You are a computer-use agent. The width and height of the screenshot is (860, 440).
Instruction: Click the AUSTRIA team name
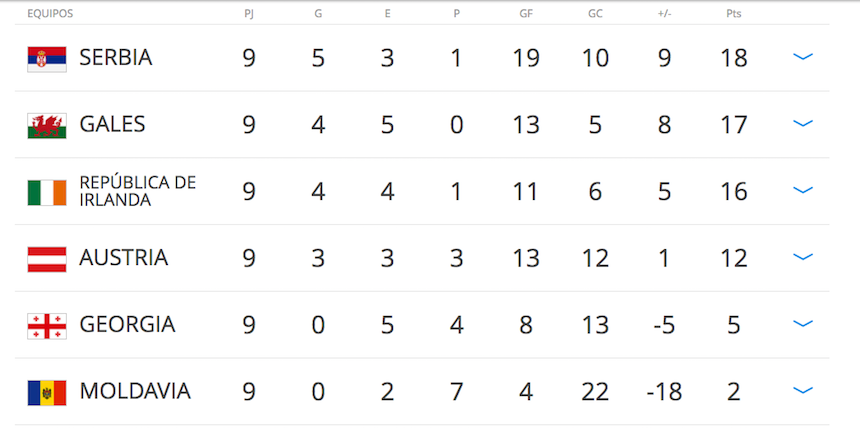point(123,258)
